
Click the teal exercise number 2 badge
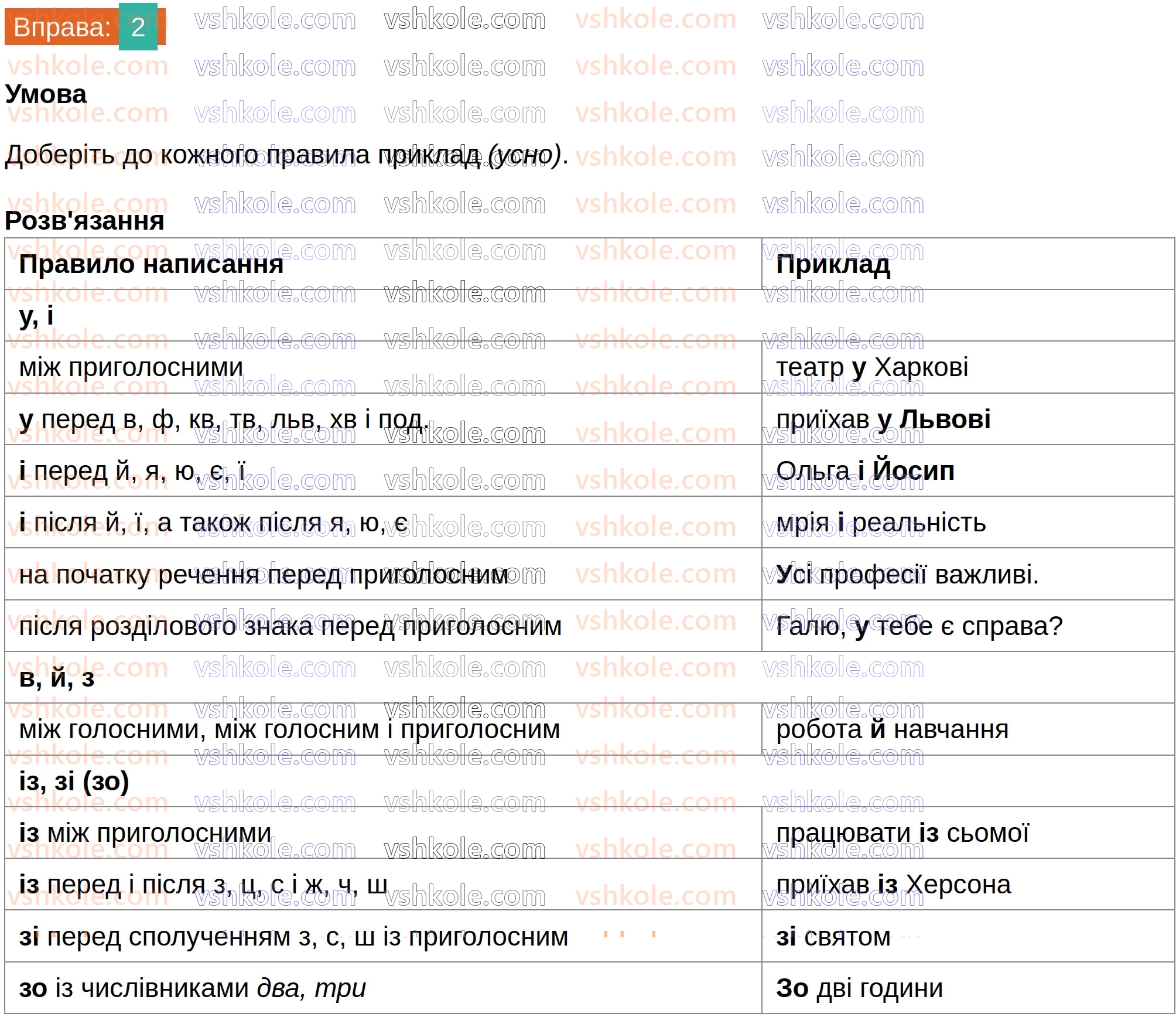[x=138, y=27]
